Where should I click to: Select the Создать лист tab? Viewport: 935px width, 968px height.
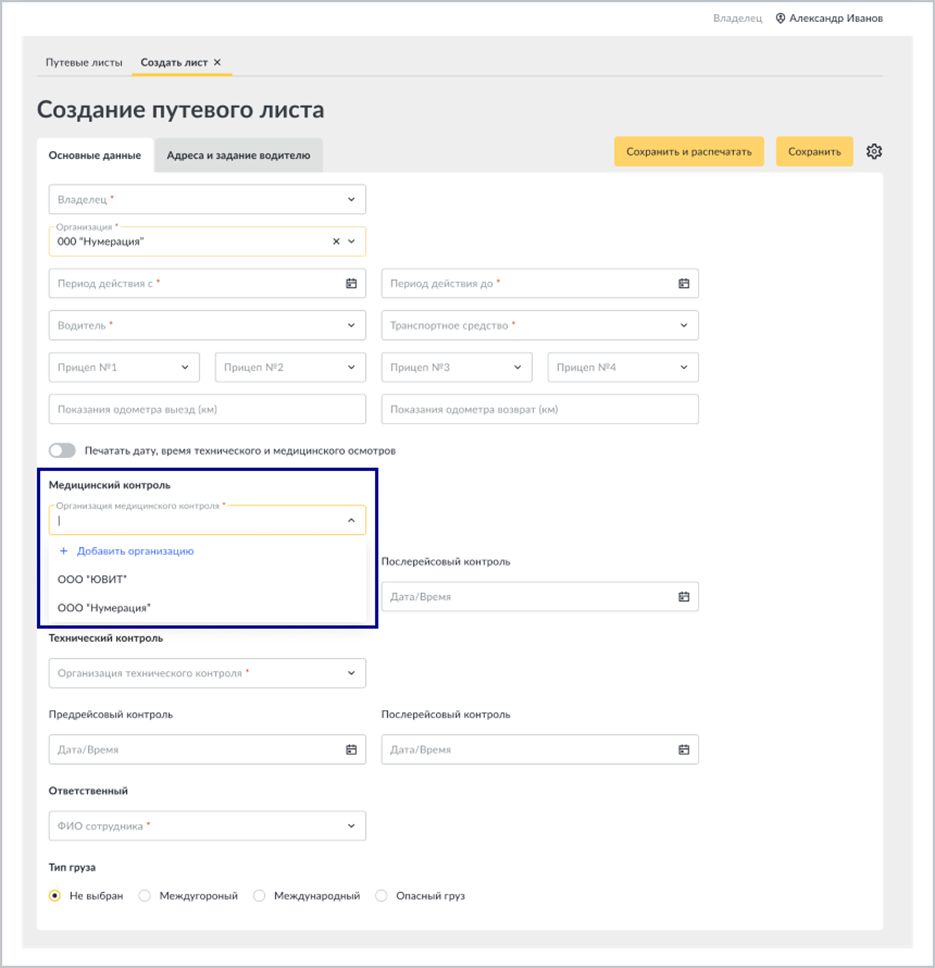pyautogui.click(x=174, y=62)
